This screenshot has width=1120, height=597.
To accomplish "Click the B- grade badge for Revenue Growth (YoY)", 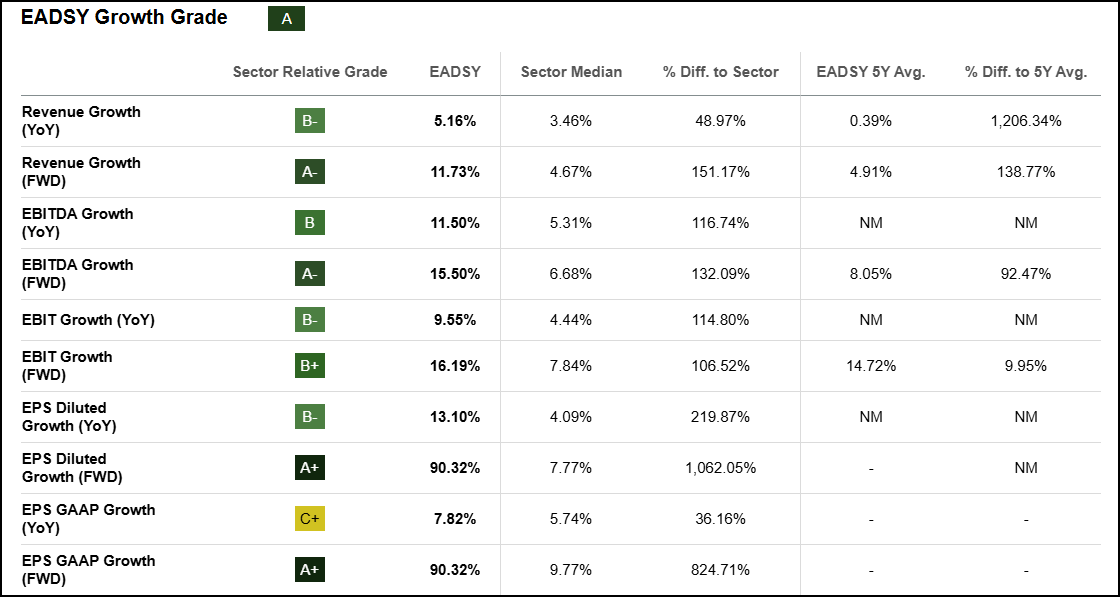I will 309,121.
